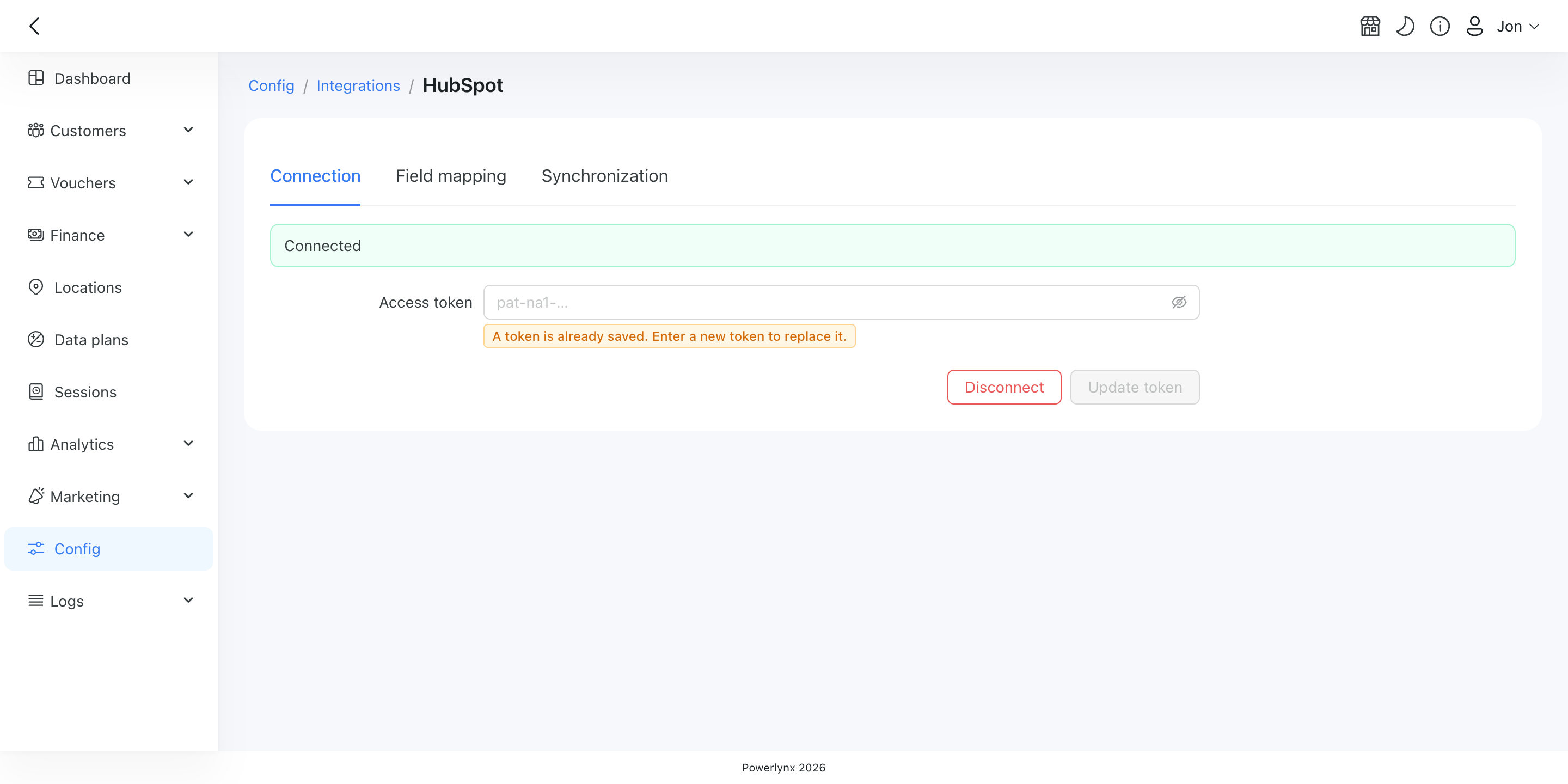This screenshot has height=784, width=1568.
Task: Open Customers section label
Action: coord(88,130)
